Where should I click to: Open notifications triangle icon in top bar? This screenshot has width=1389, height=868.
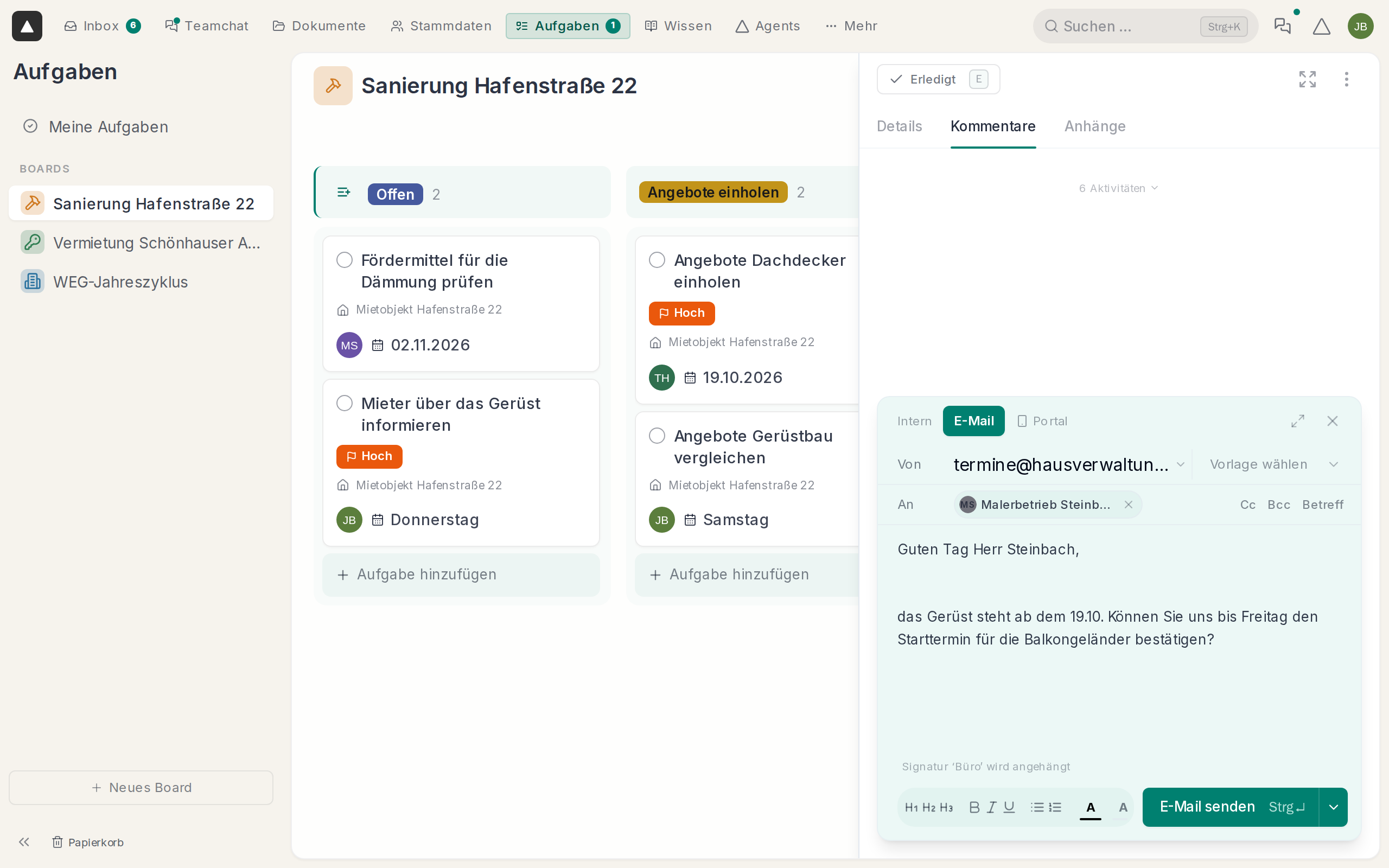[x=1321, y=27]
